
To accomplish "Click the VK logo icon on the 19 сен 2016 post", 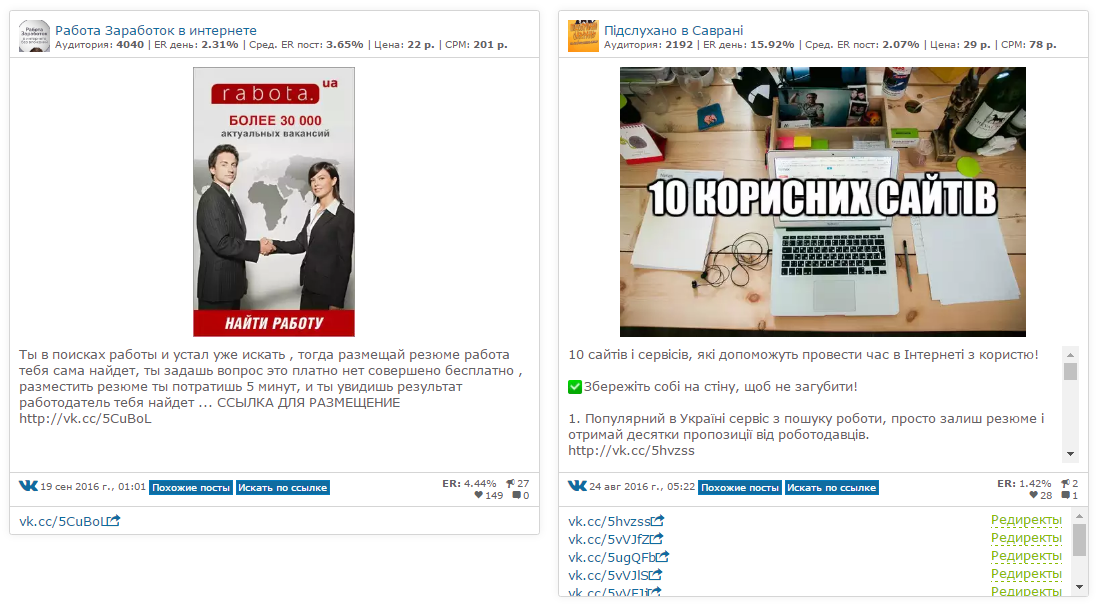I will [28, 486].
